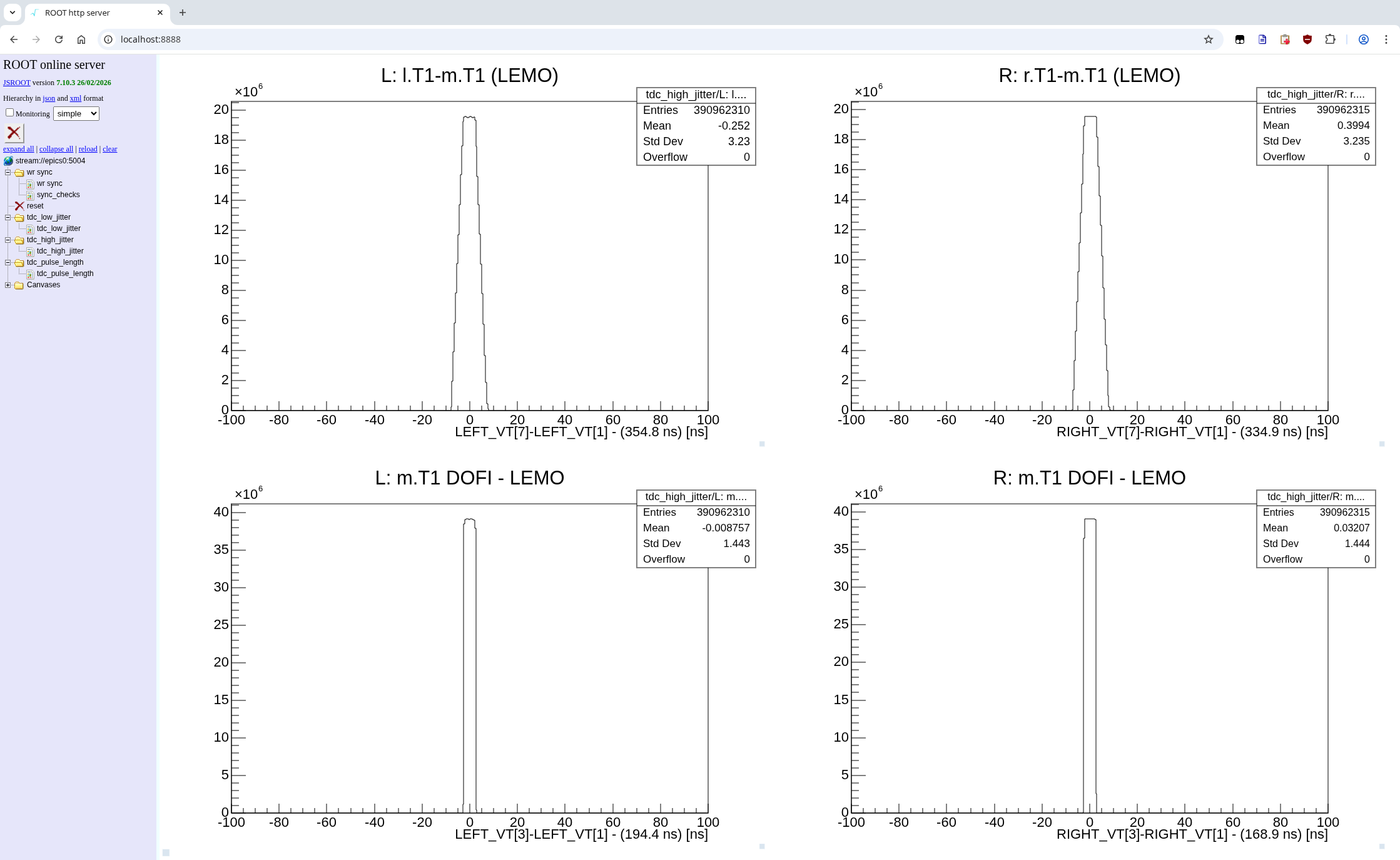The image size is (1400, 860).
Task: Open the red shield extension icon
Action: [x=1307, y=39]
